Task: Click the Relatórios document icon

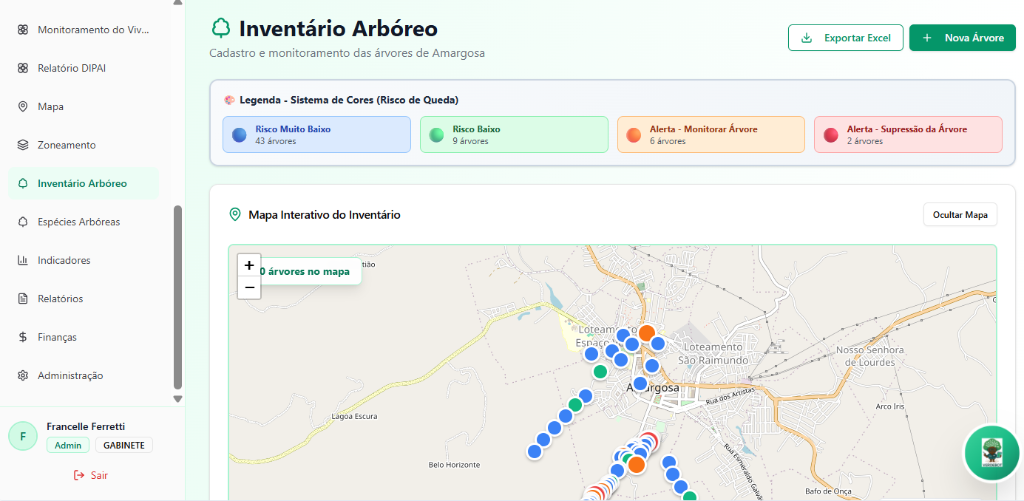Action: [23, 299]
